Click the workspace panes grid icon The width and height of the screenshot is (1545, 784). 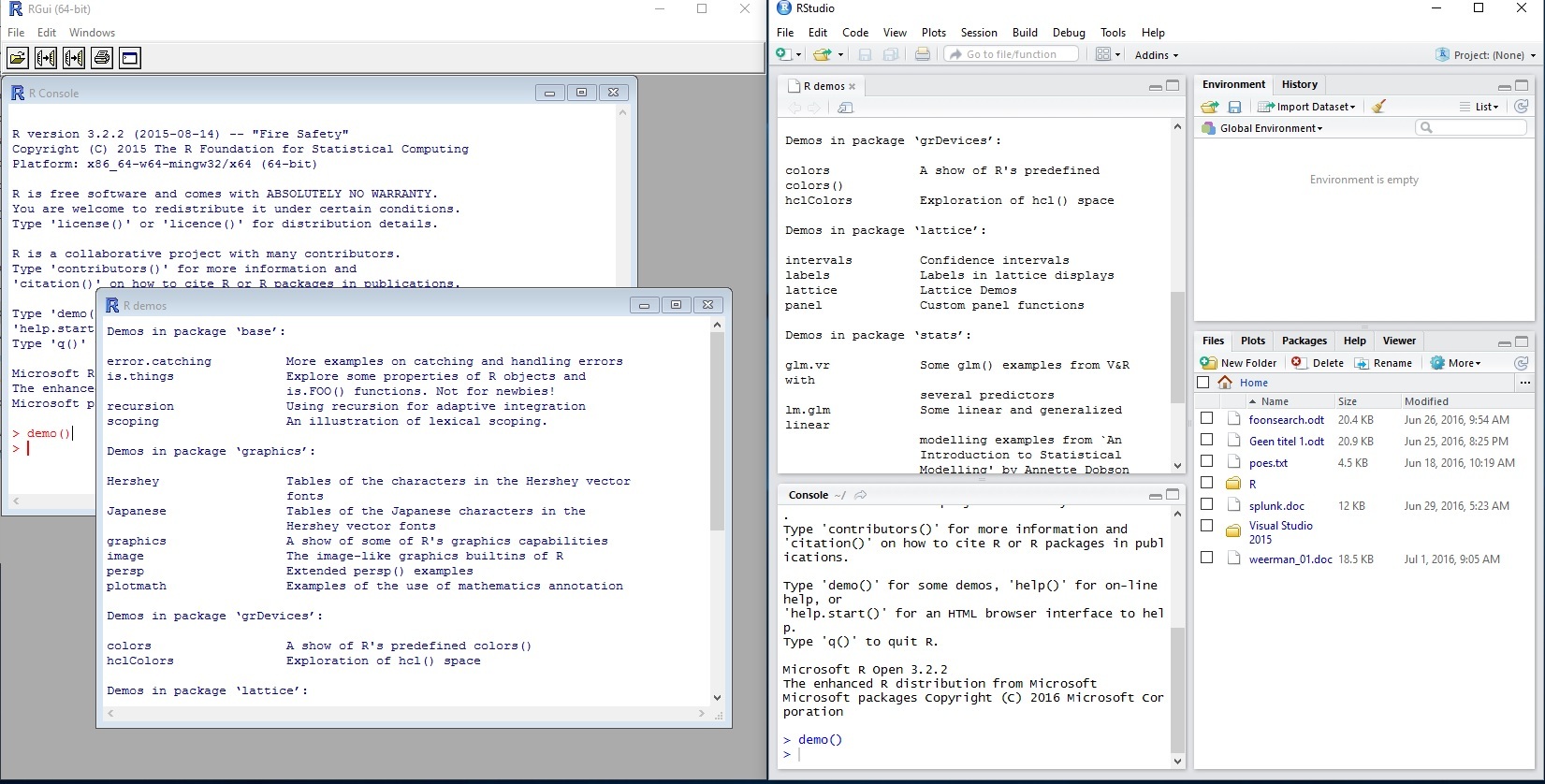(1103, 54)
